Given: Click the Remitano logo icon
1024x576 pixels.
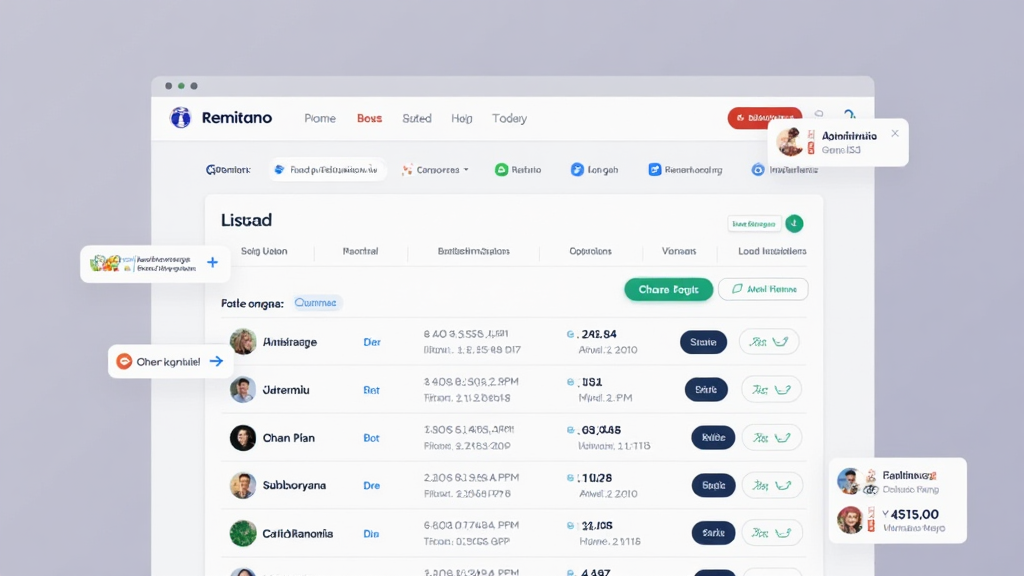Looking at the screenshot, I should click(x=181, y=118).
